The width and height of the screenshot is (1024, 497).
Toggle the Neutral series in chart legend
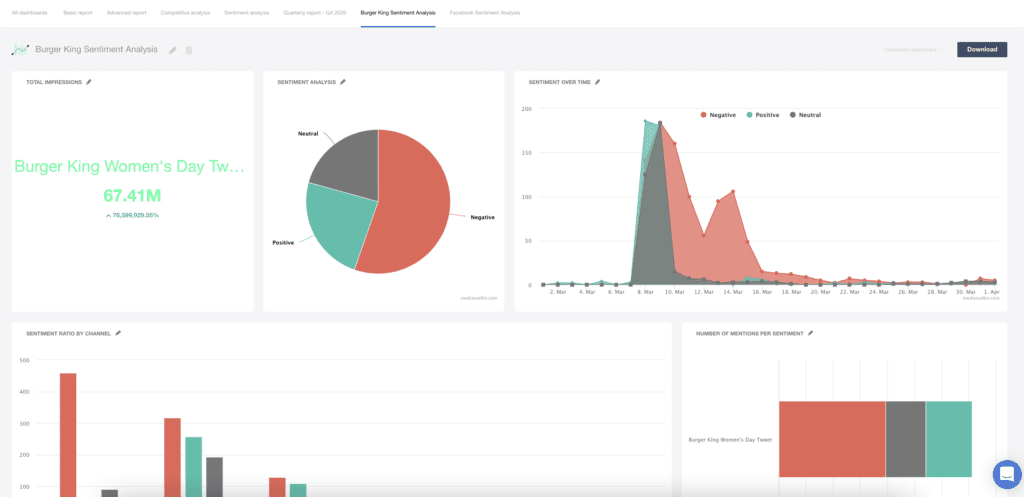click(806, 115)
